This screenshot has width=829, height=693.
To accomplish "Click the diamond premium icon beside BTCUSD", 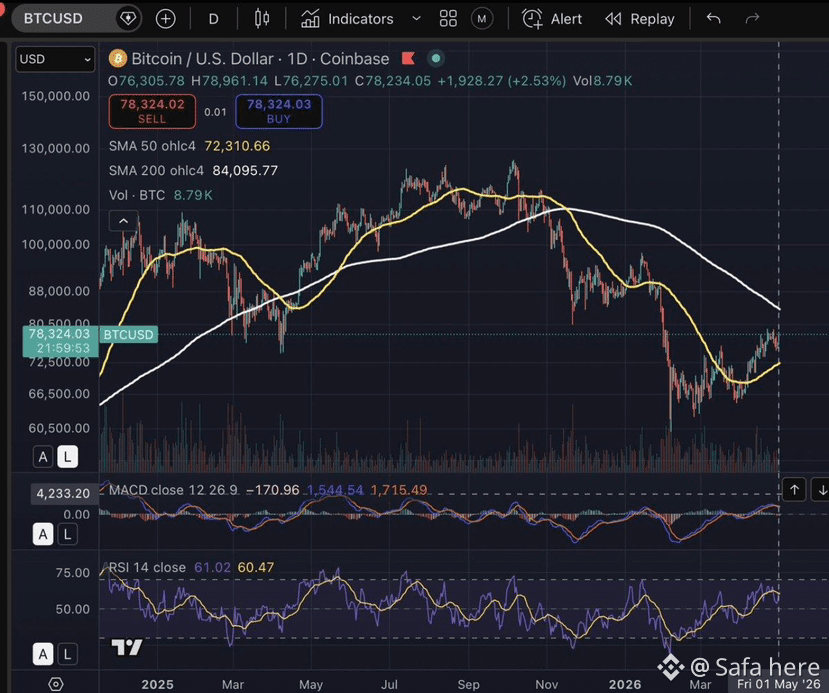I will coord(128,19).
